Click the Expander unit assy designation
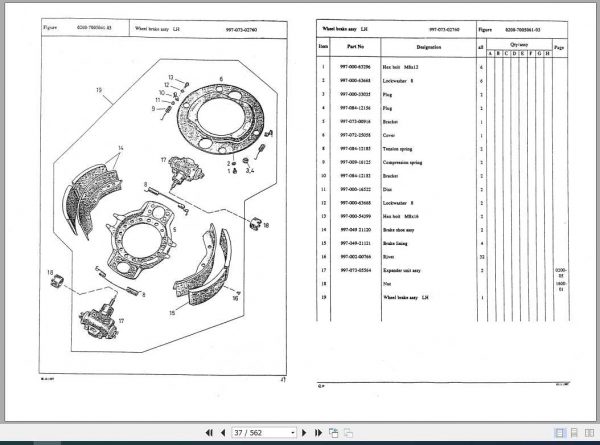This screenshot has width=600, height=445. coord(402,271)
